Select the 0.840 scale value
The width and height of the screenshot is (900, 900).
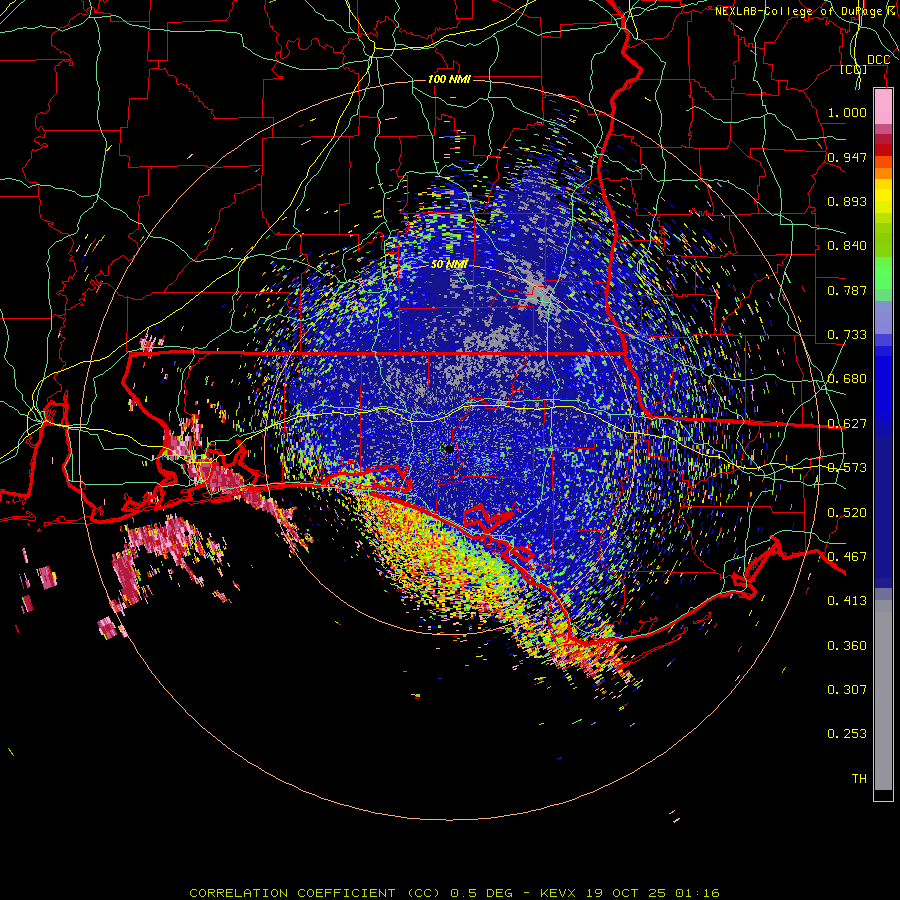pos(847,246)
